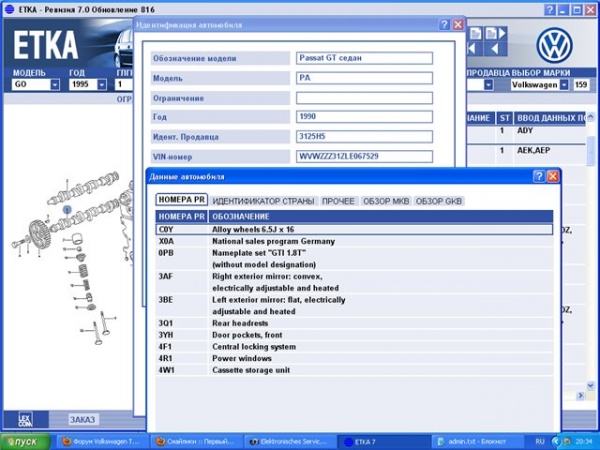Click help icon in Данные автомобиля dialog
Screen dimensions: 600x450
[538, 176]
